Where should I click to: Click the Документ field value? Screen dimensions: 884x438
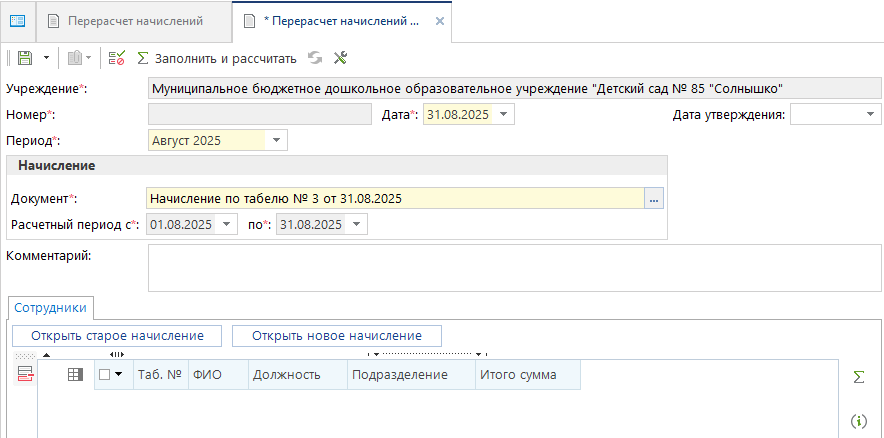[395, 198]
